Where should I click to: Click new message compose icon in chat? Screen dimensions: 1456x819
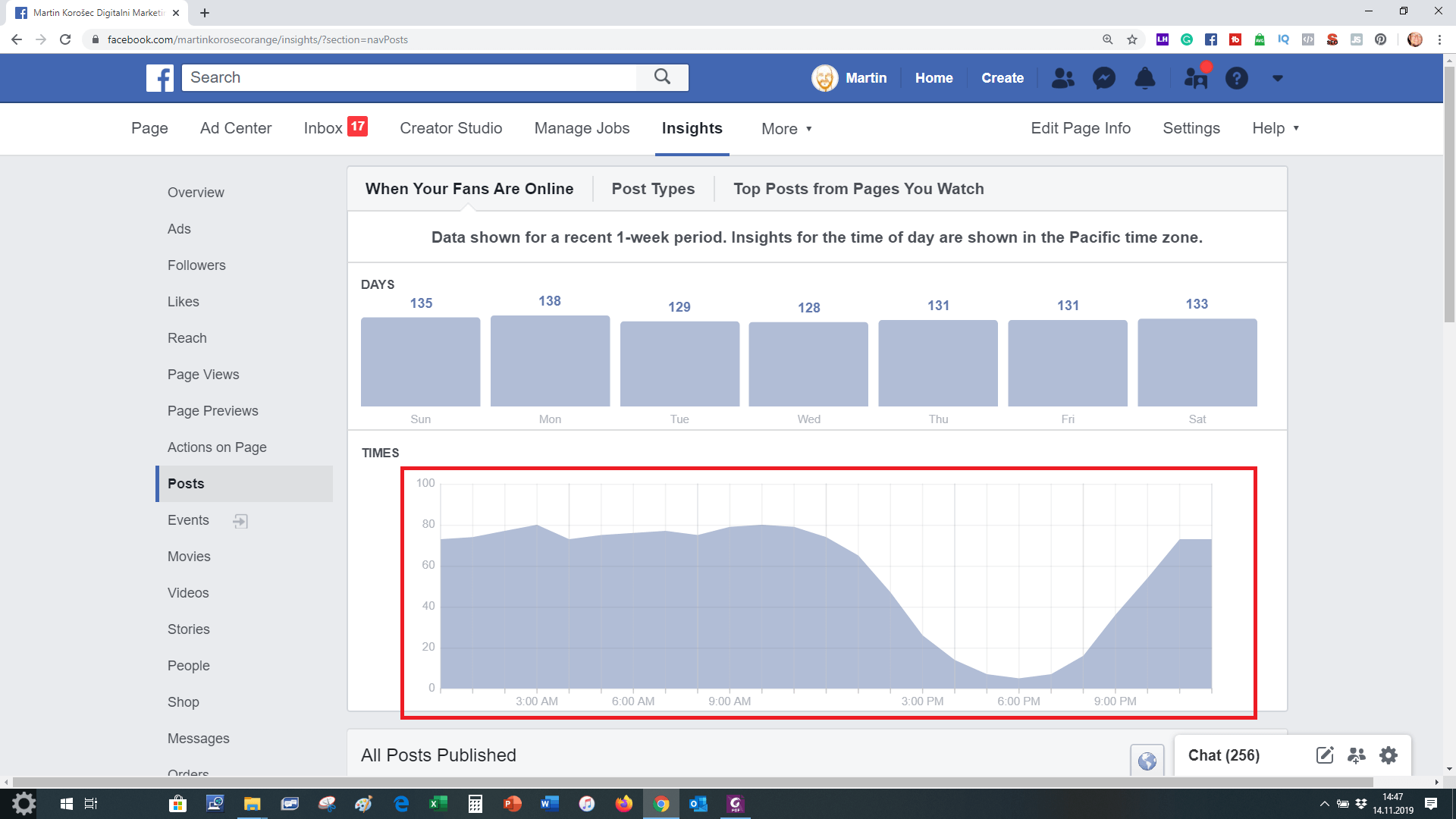(1324, 755)
